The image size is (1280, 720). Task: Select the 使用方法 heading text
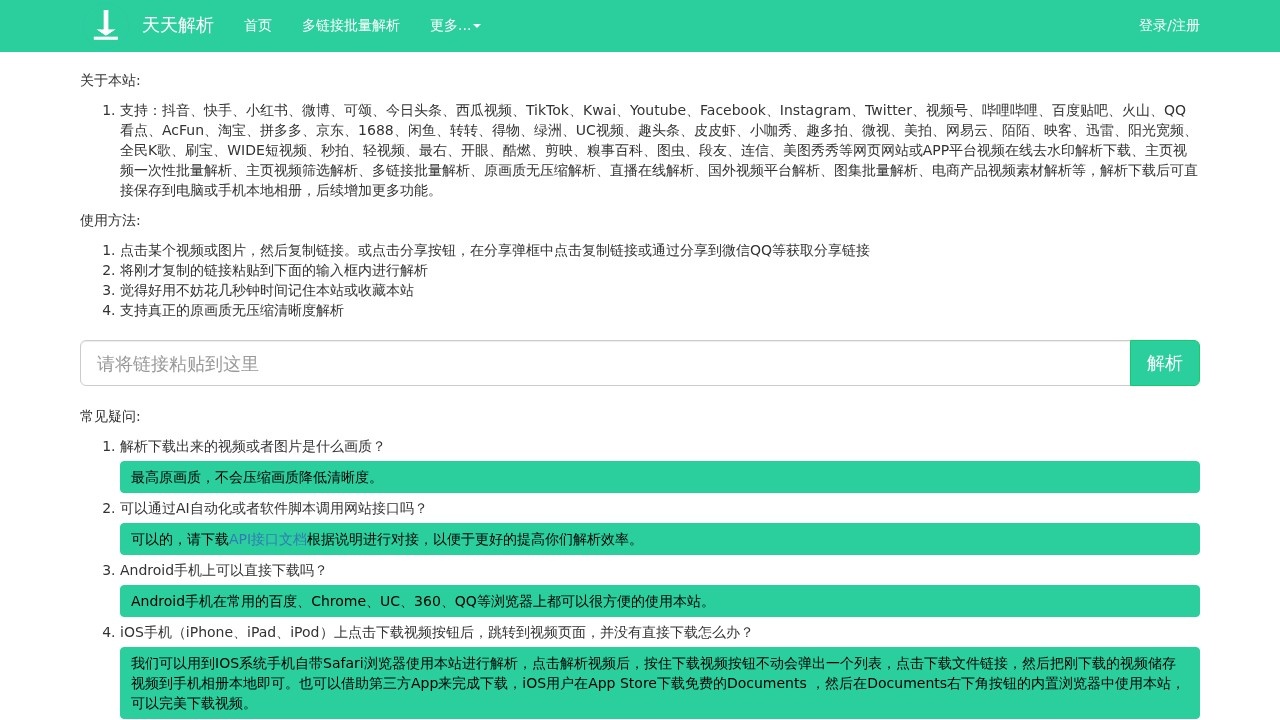pos(110,220)
